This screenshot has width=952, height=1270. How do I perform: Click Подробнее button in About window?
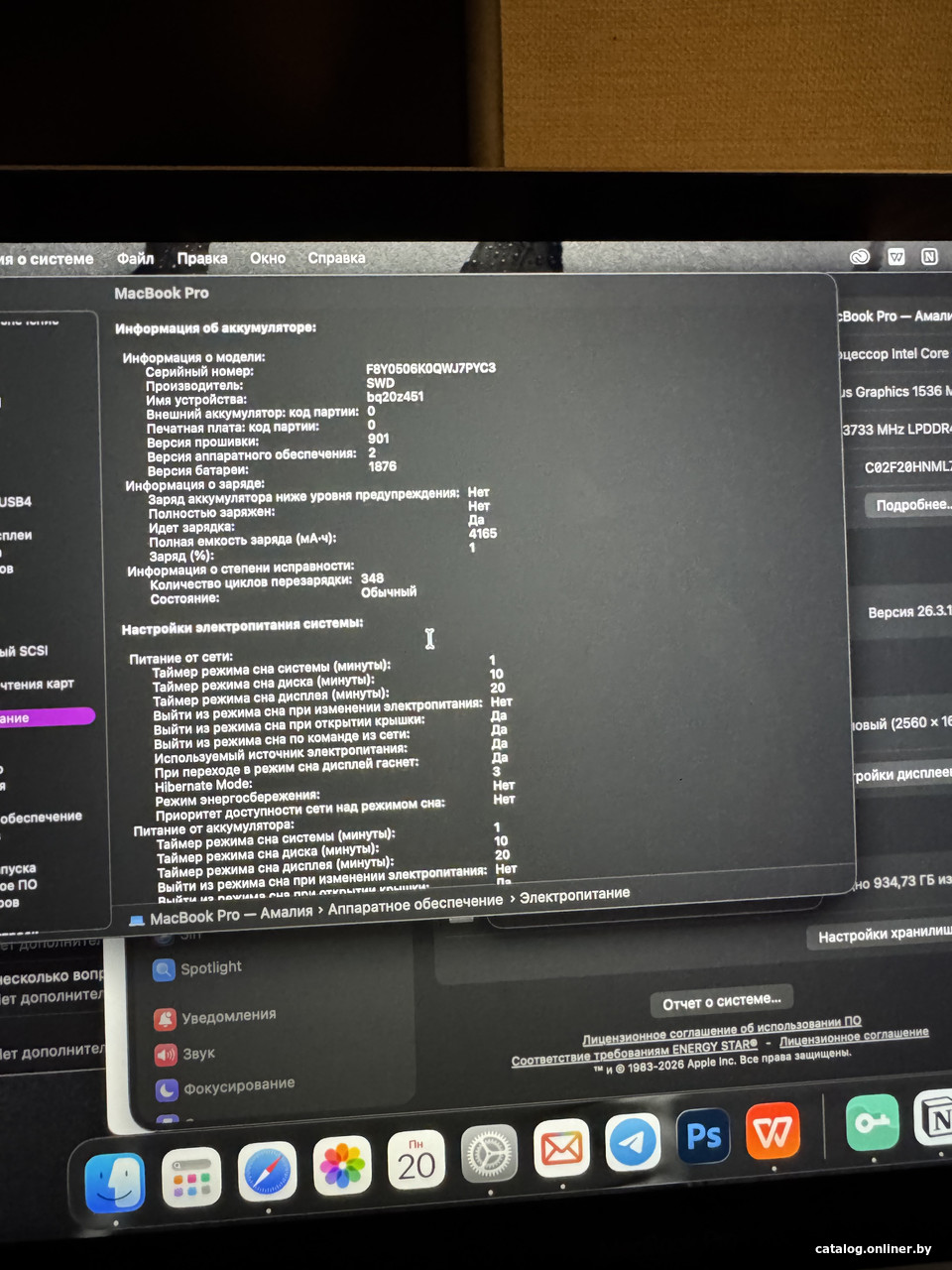[909, 505]
